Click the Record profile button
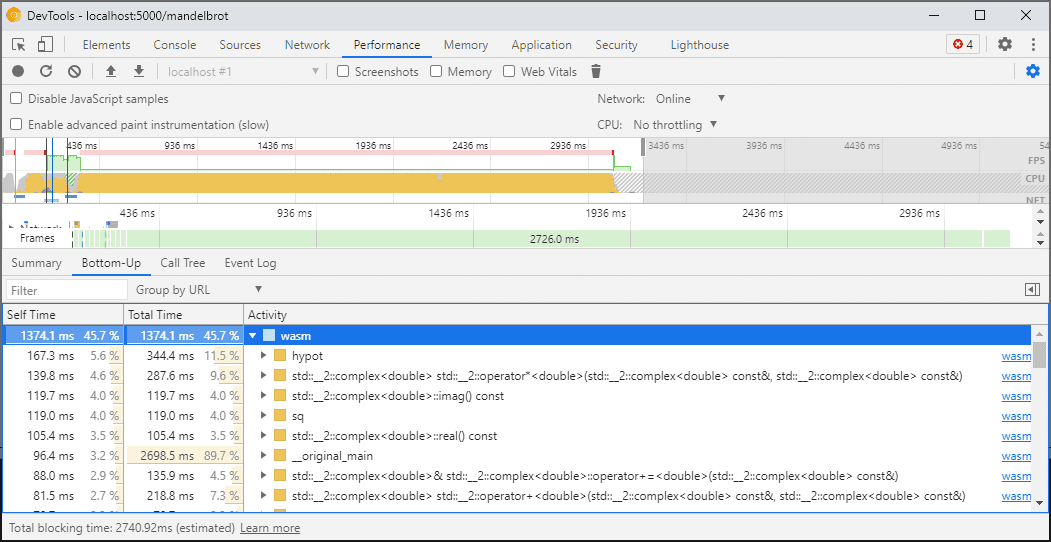 18,71
